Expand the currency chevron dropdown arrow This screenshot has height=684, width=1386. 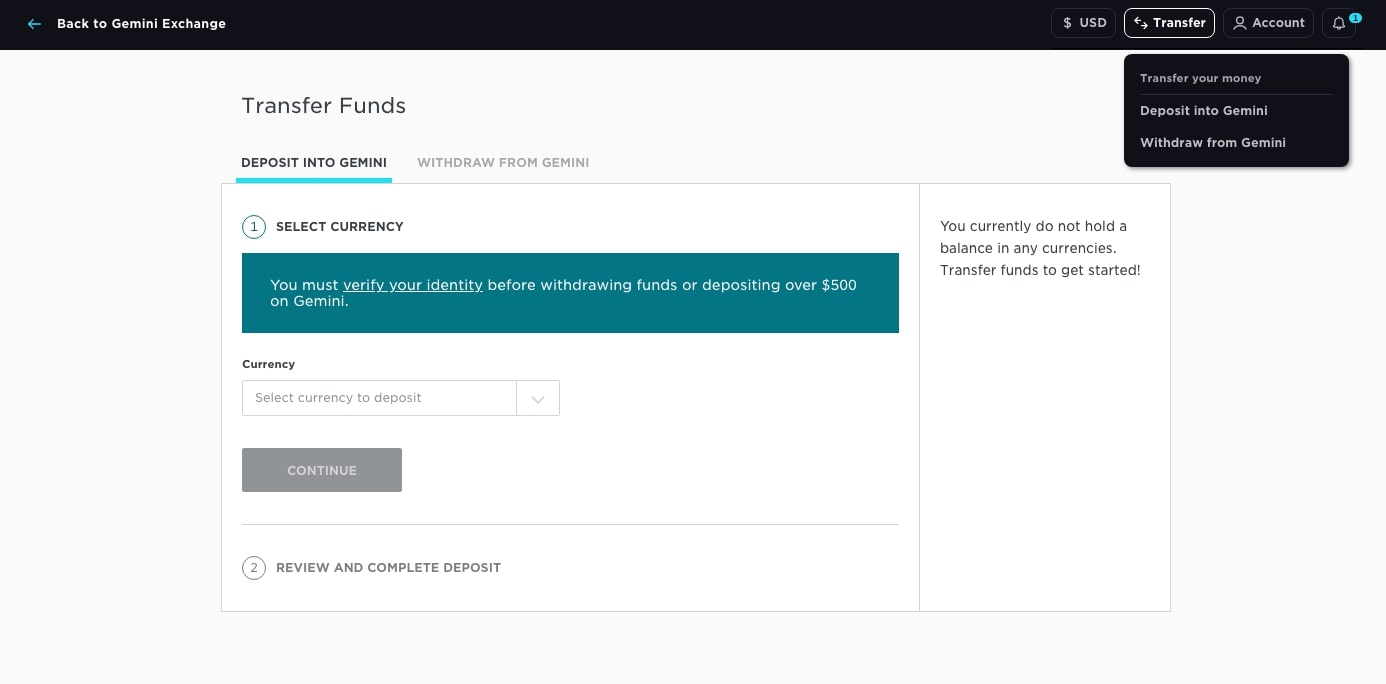point(538,399)
